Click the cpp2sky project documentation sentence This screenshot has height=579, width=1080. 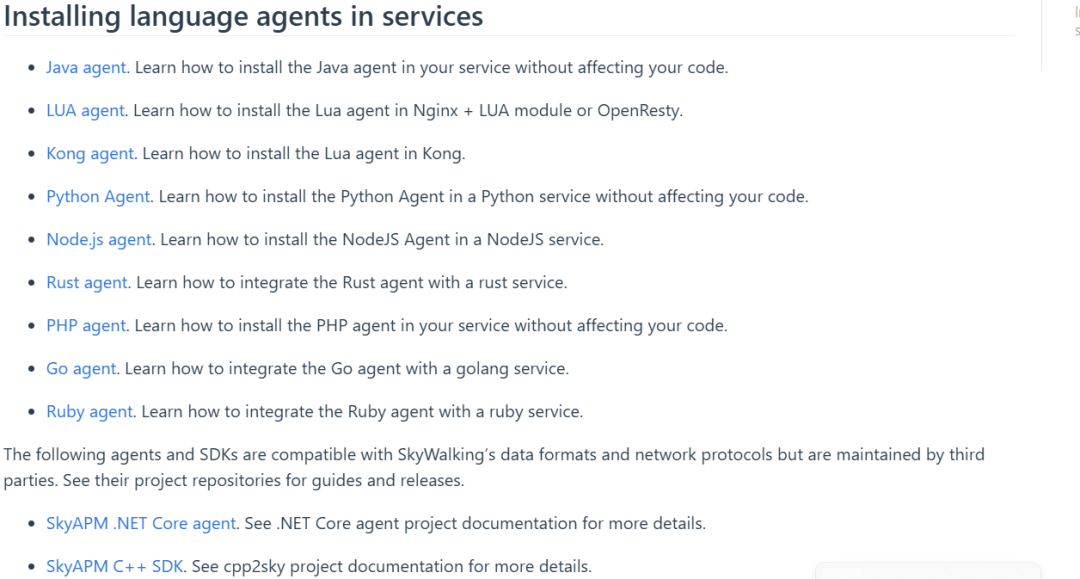[x=392, y=567]
